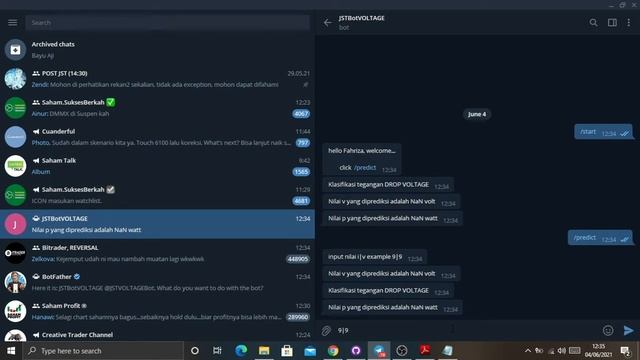Image resolution: width=640 pixels, height=360 pixels.
Task: Go back using the chat header arrow
Action: (x=327, y=22)
